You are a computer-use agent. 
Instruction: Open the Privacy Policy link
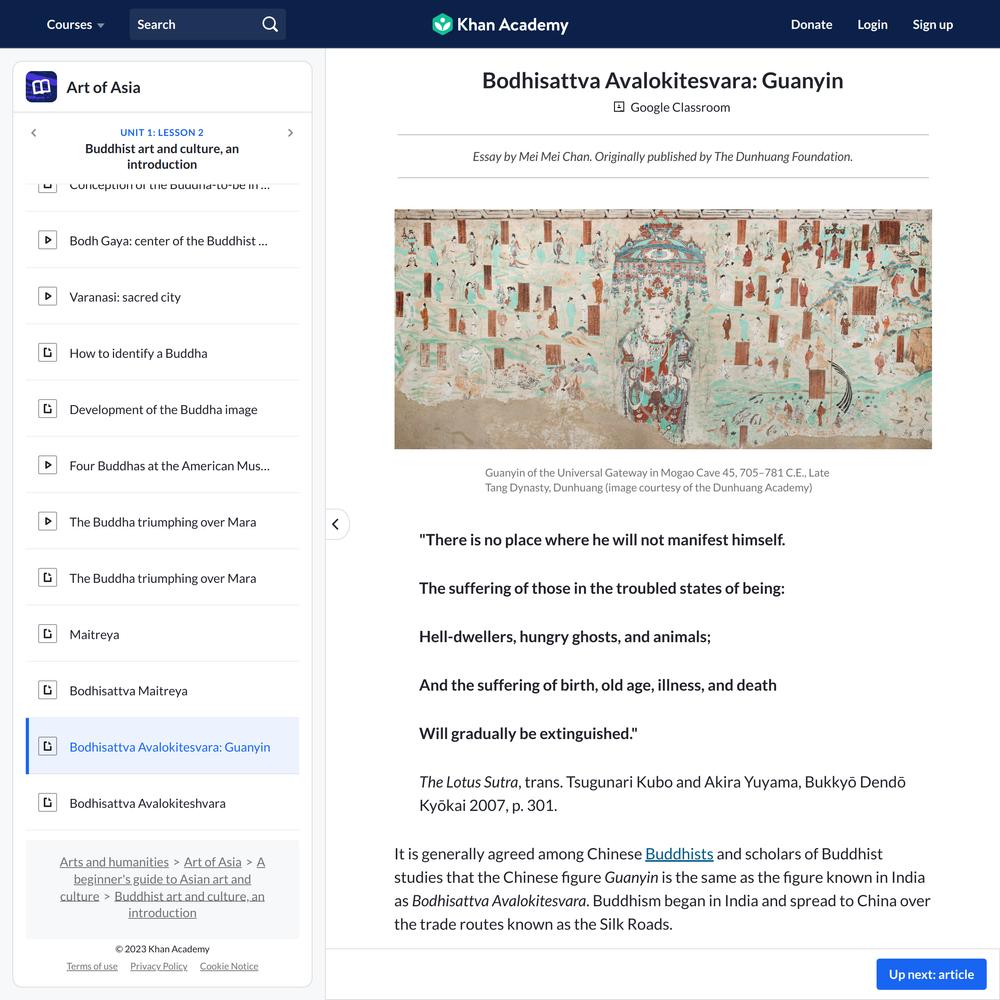(159, 966)
